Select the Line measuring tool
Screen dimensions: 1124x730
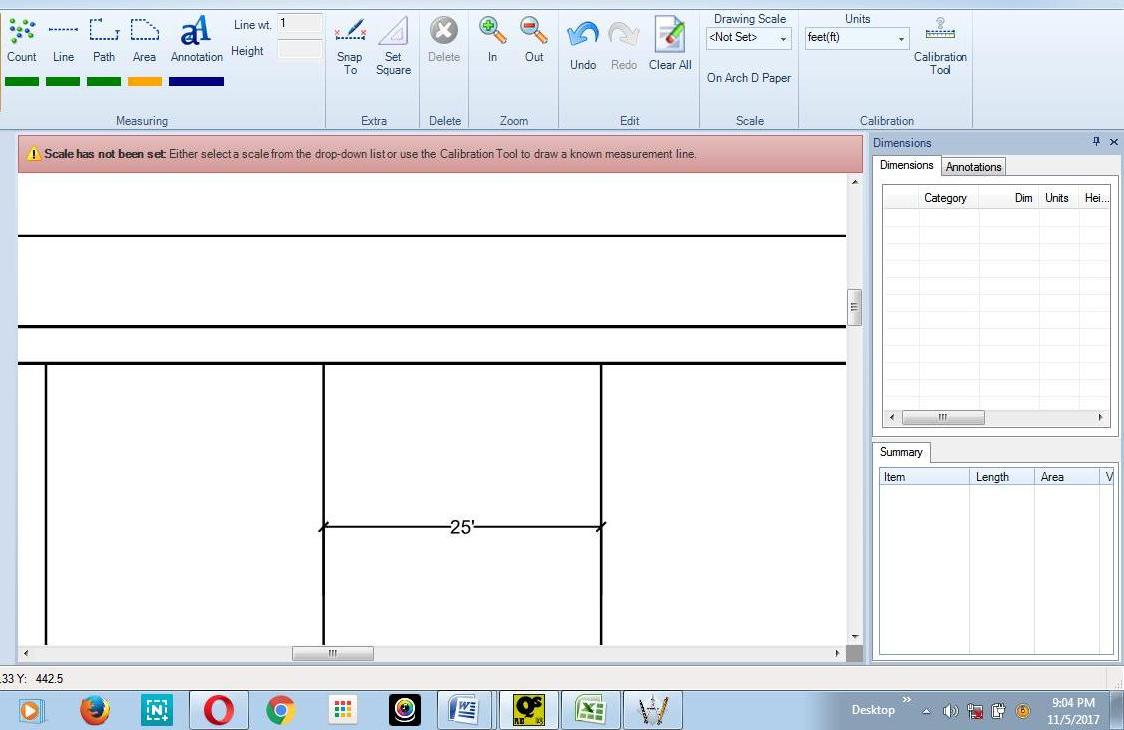click(x=63, y=38)
